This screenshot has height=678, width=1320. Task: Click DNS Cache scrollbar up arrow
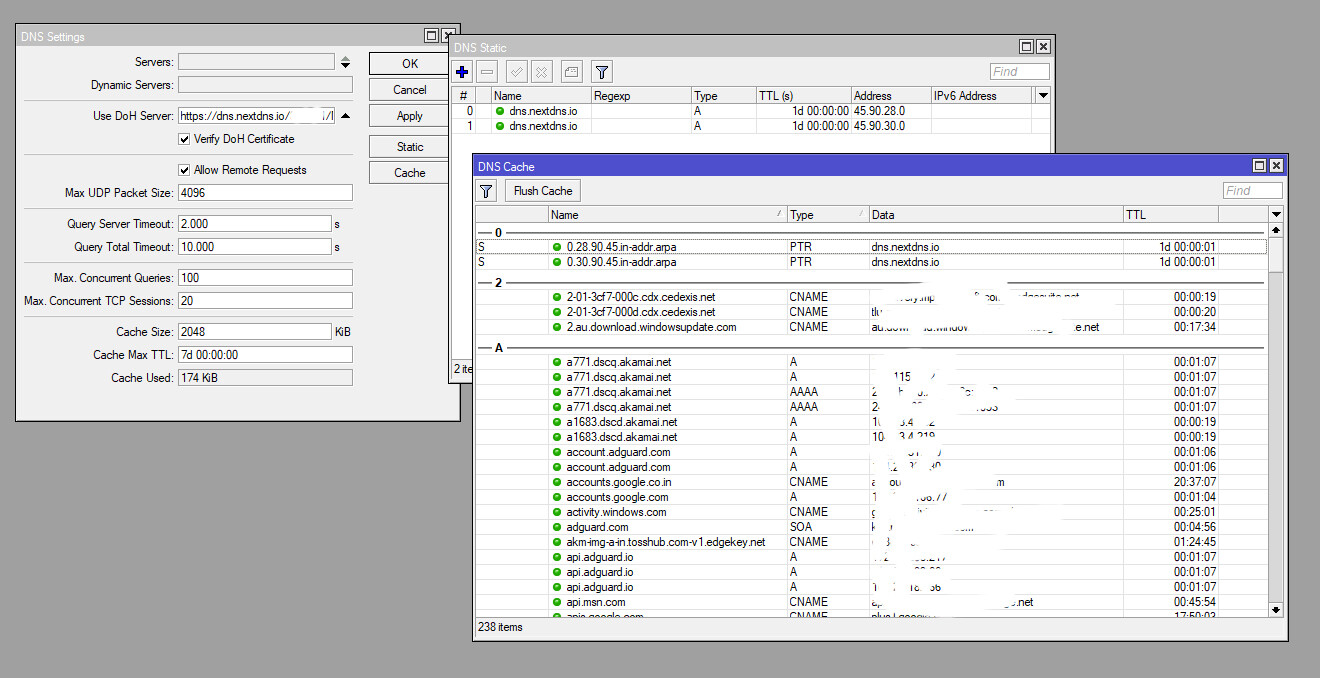coord(1276,231)
